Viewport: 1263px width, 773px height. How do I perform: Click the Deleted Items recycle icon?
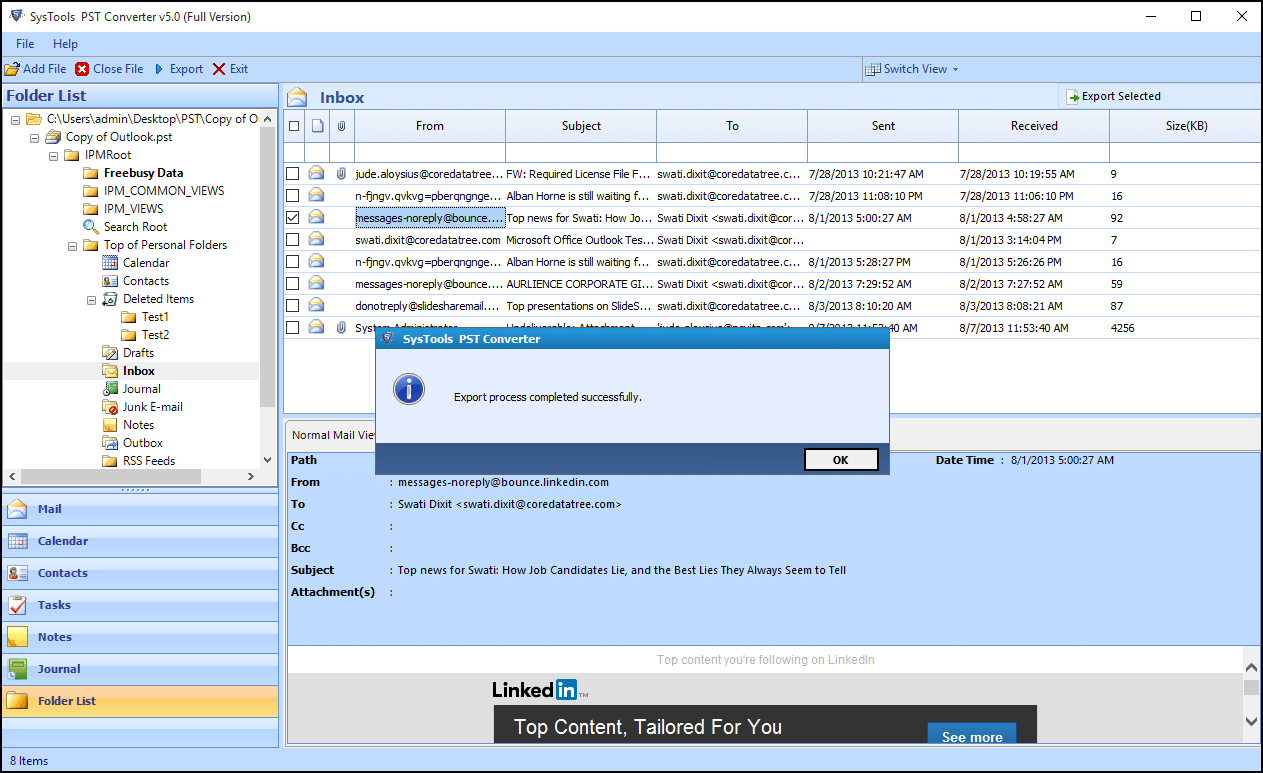(x=110, y=299)
